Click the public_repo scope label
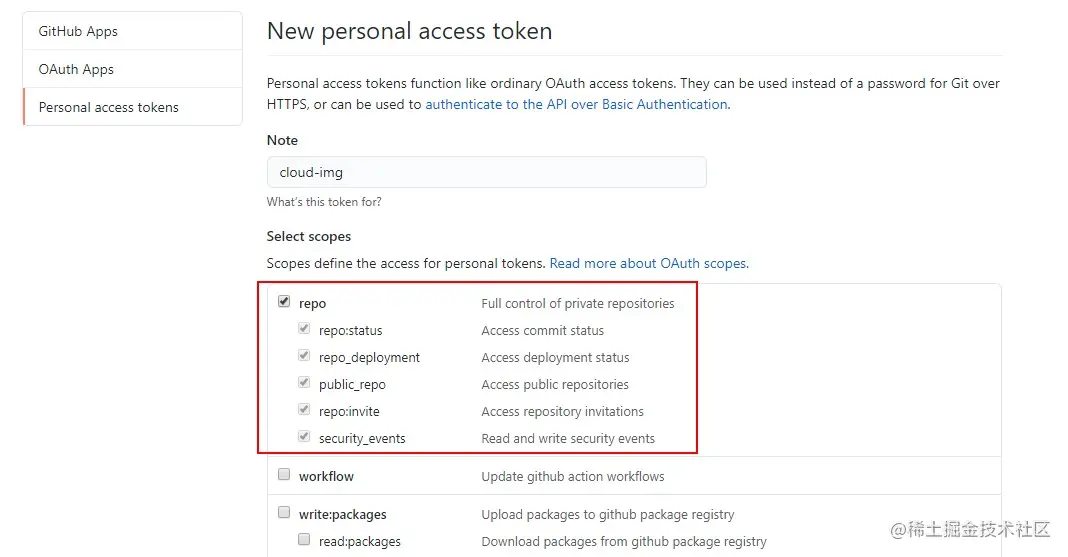 [x=352, y=384]
